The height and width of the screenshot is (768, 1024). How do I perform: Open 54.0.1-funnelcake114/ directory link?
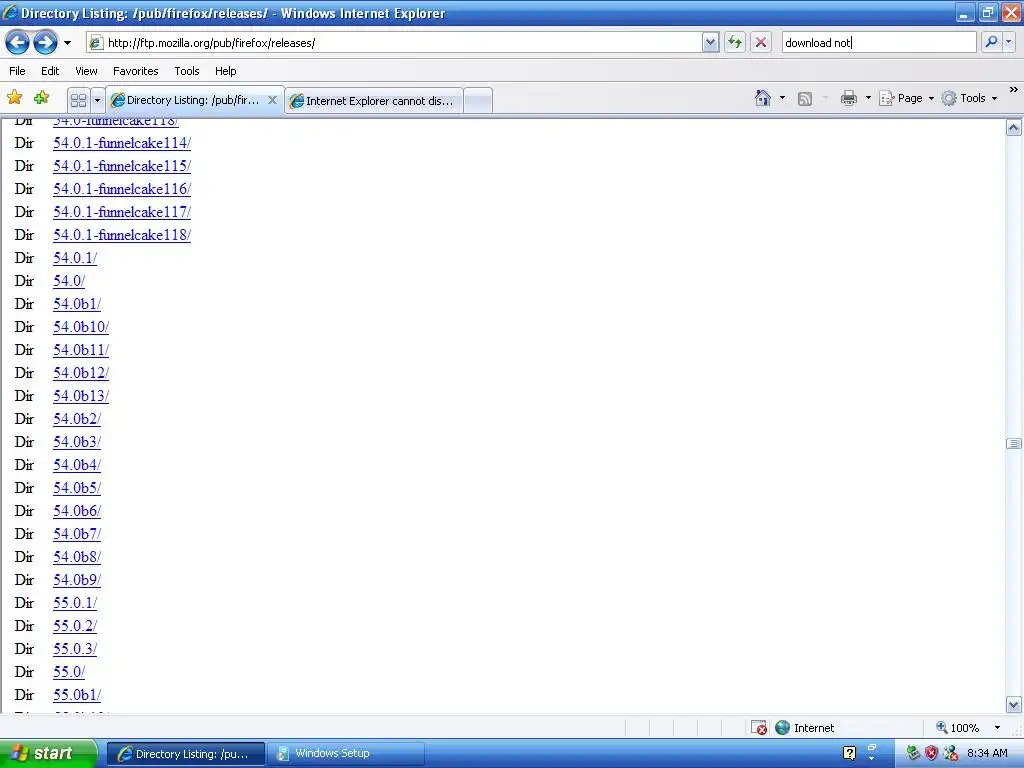pos(122,143)
